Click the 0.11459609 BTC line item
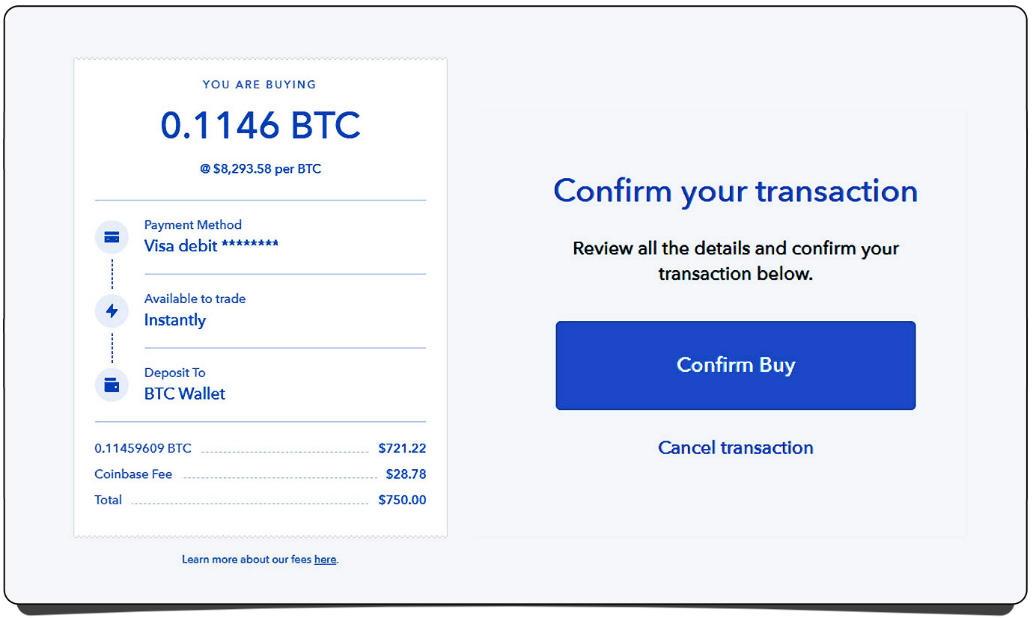Screen dimensions: 1033x618 (x=143, y=448)
